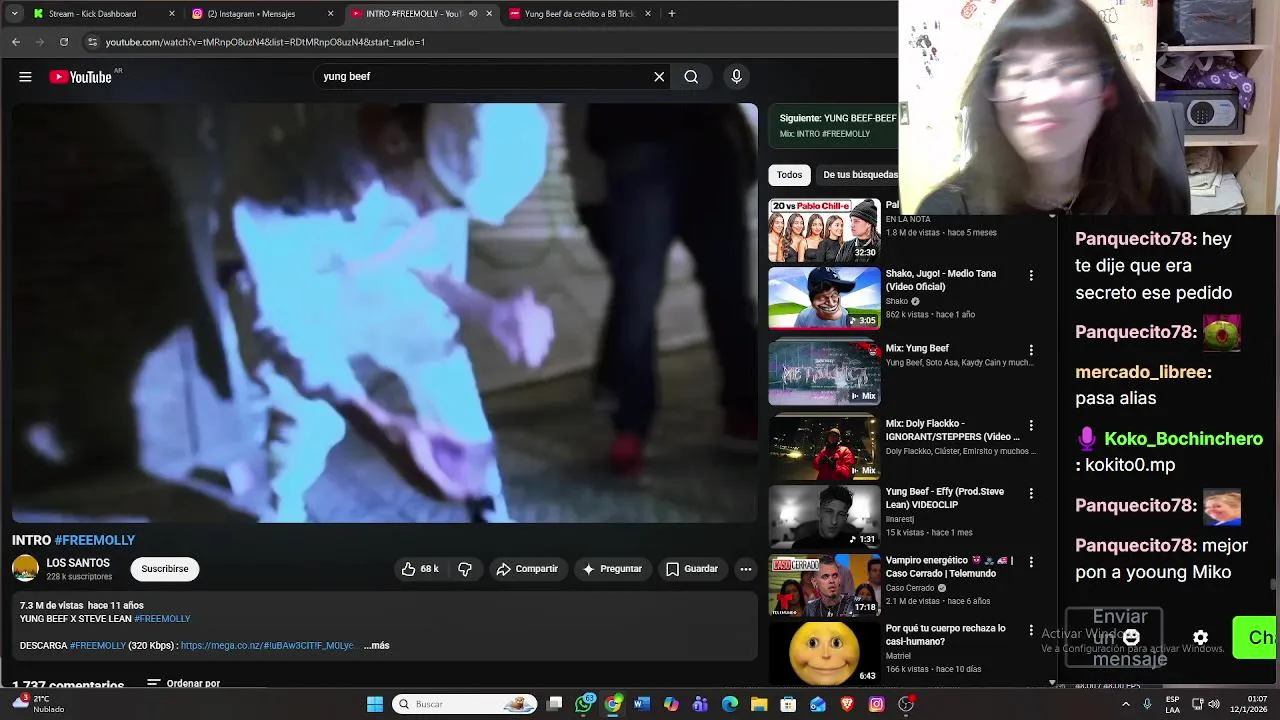Open options for Mix: Doly Flackko
1280x720 pixels.
pos(1031,425)
